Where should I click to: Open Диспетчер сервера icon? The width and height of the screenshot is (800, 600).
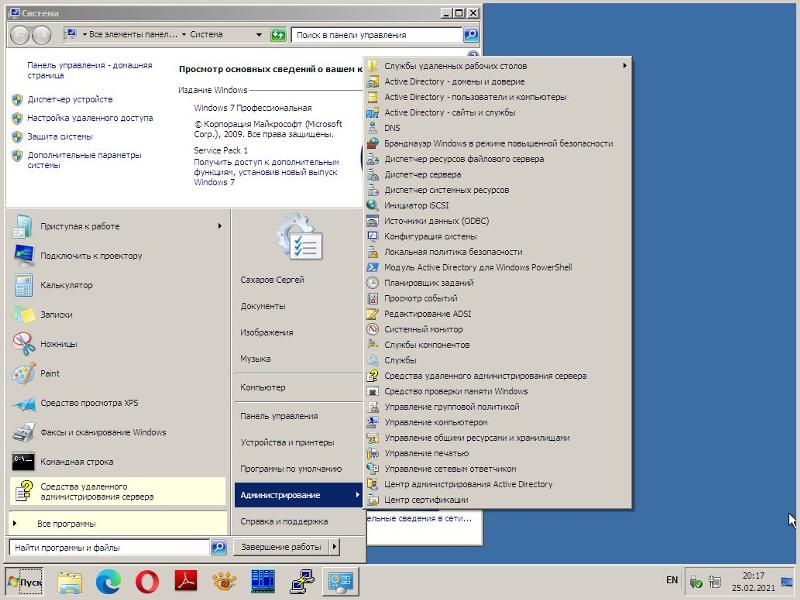click(x=373, y=174)
